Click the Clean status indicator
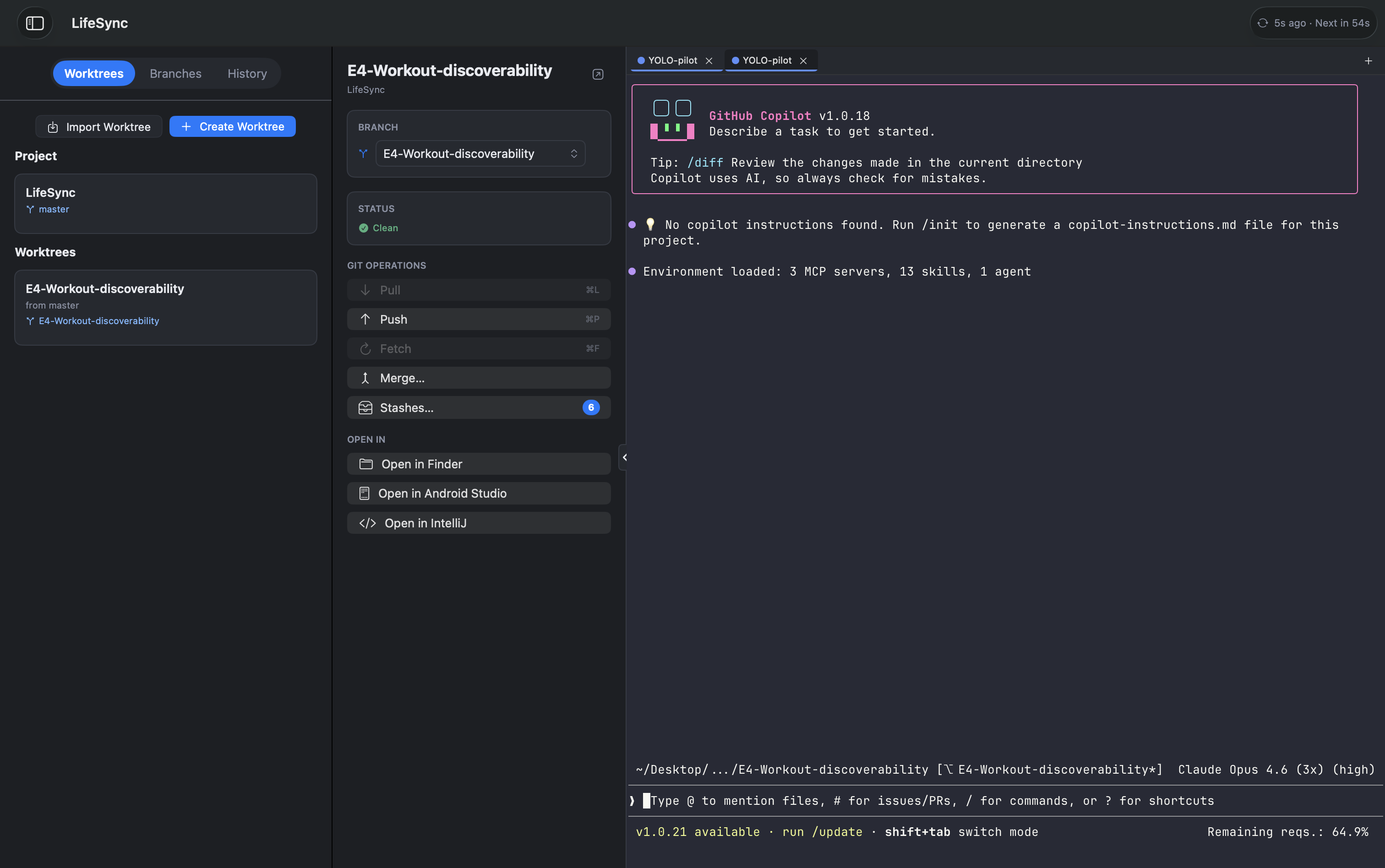 pos(378,228)
